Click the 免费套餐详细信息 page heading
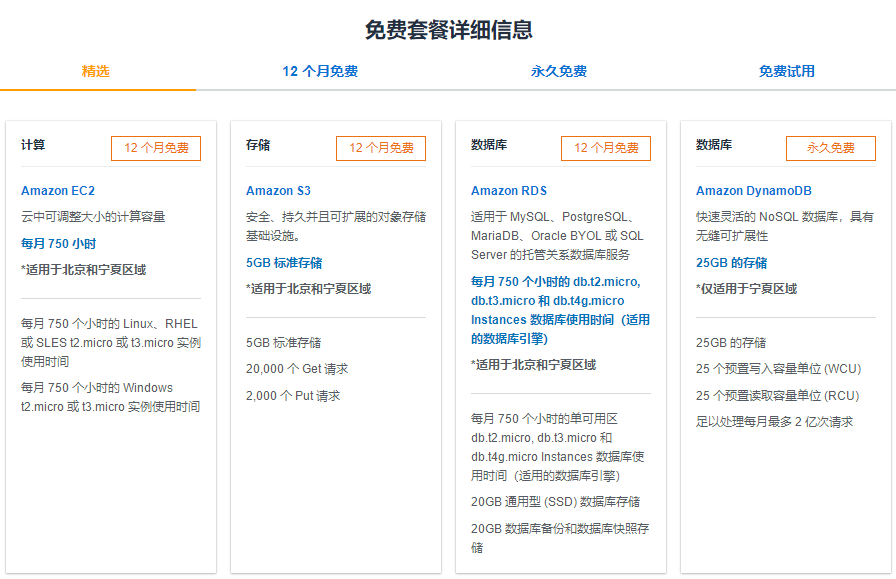The height and width of the screenshot is (579, 896). 448,30
